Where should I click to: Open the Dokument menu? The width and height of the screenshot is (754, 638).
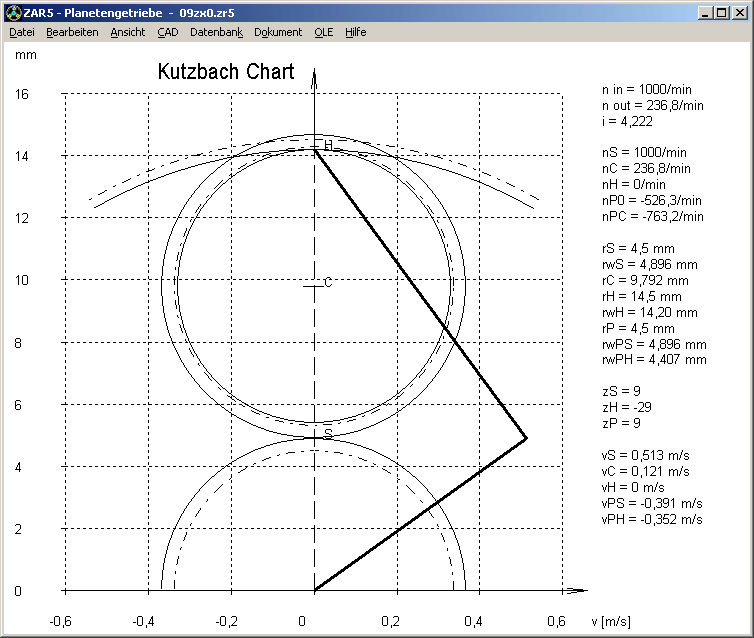click(x=277, y=32)
